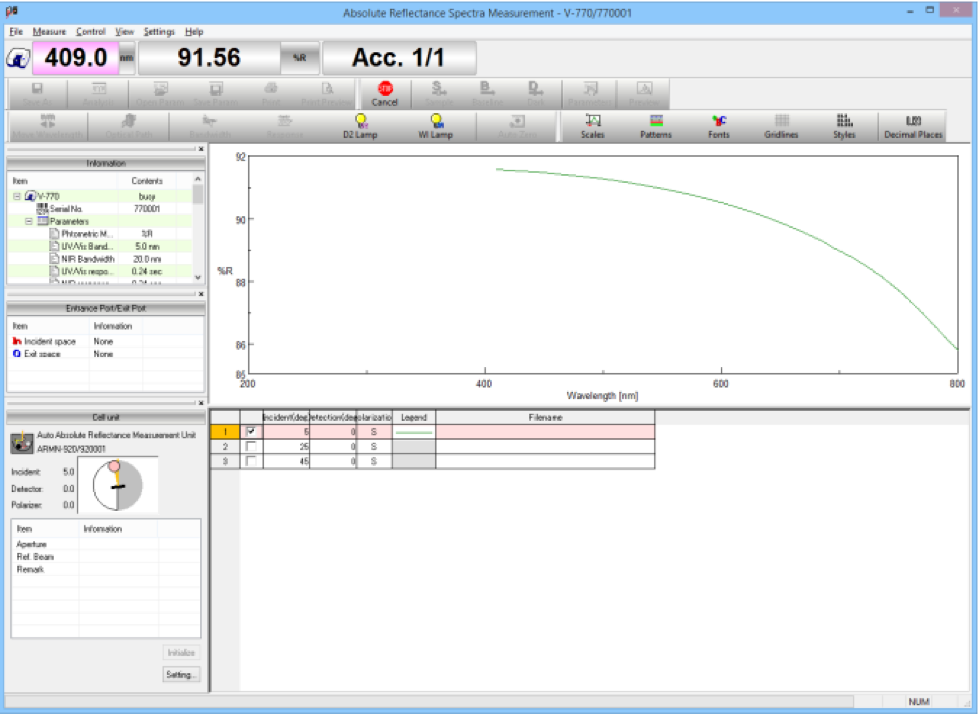
Task: Open the Measure menu
Action: [48, 31]
